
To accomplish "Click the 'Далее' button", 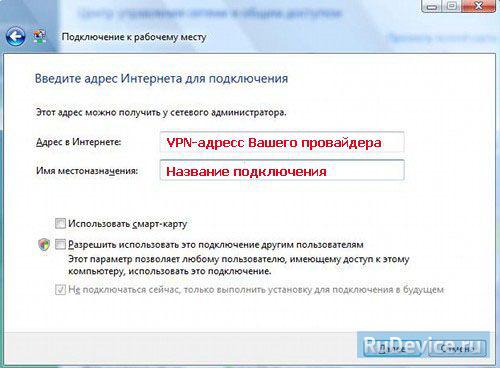I will (x=393, y=348).
